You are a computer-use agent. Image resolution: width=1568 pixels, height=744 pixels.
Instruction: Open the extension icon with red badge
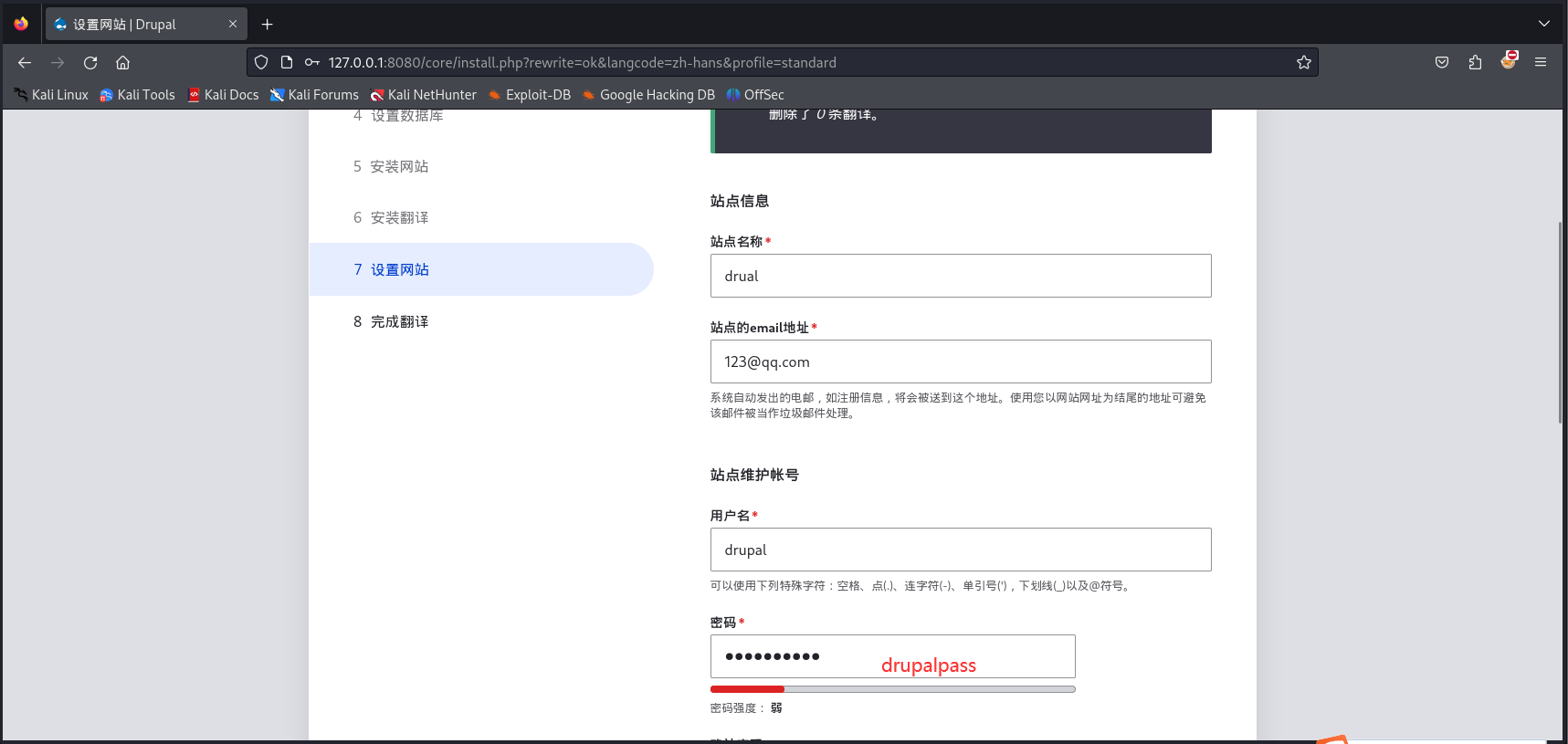tap(1509, 60)
